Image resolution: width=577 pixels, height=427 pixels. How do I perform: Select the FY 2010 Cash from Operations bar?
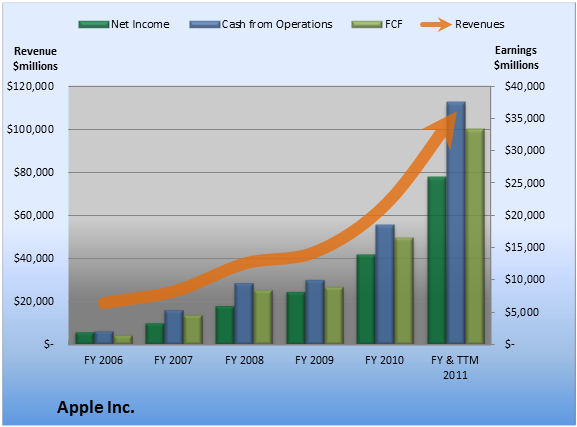click(385, 284)
